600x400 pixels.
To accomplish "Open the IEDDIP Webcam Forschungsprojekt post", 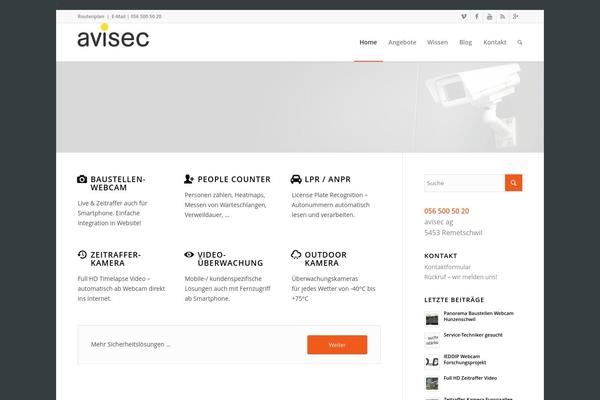I will (465, 359).
